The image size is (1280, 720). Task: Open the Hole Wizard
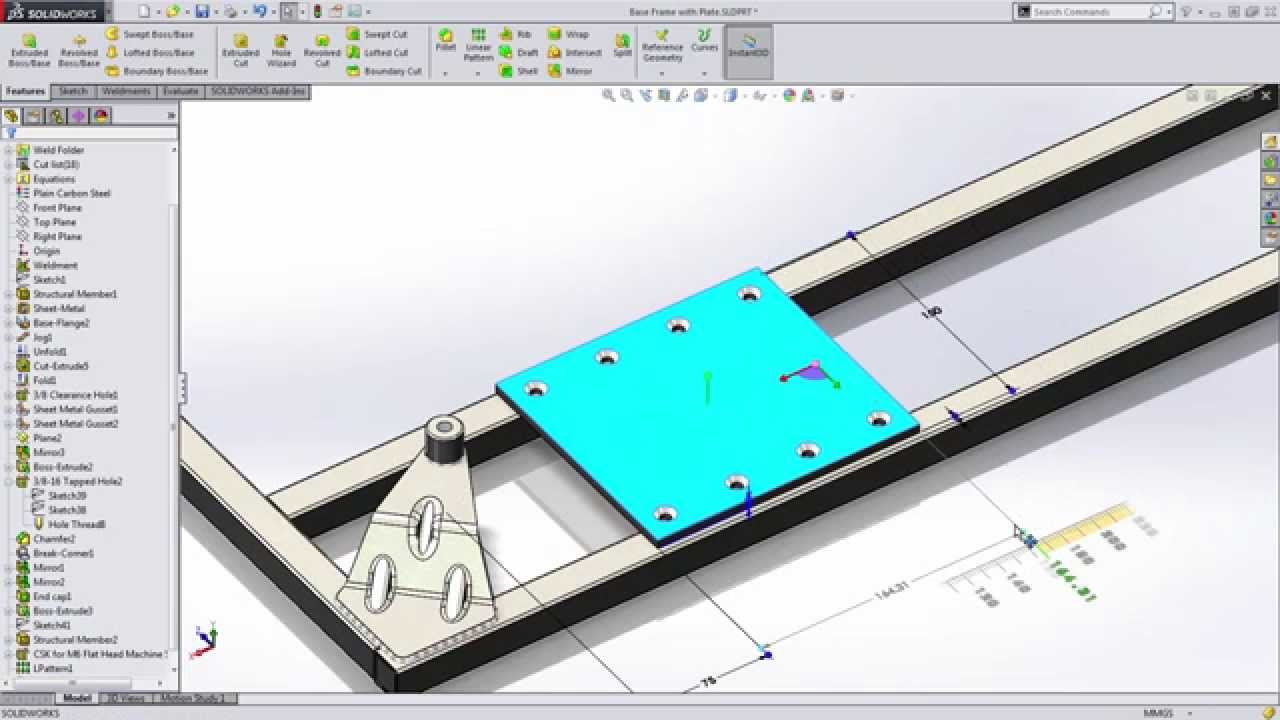pyautogui.click(x=281, y=50)
